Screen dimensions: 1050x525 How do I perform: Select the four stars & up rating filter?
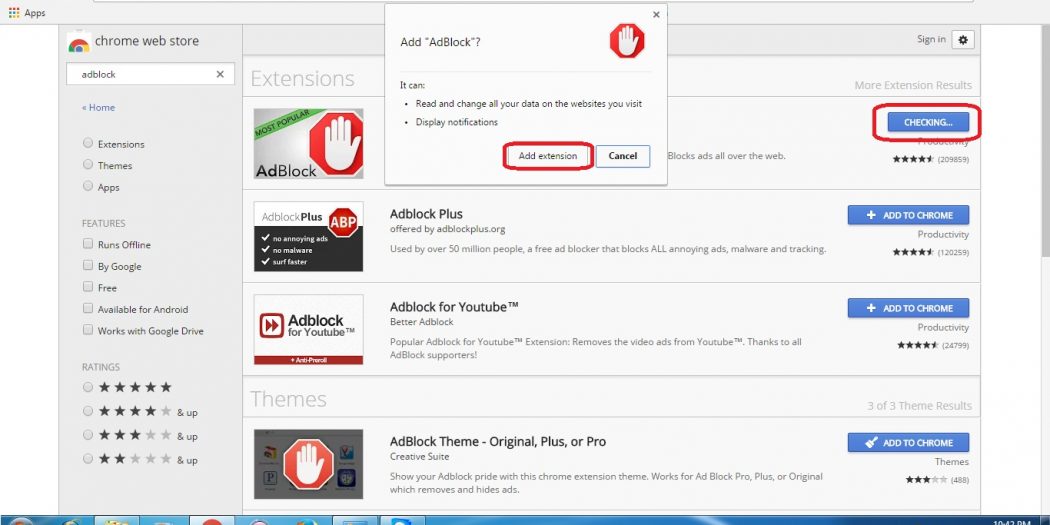click(88, 411)
